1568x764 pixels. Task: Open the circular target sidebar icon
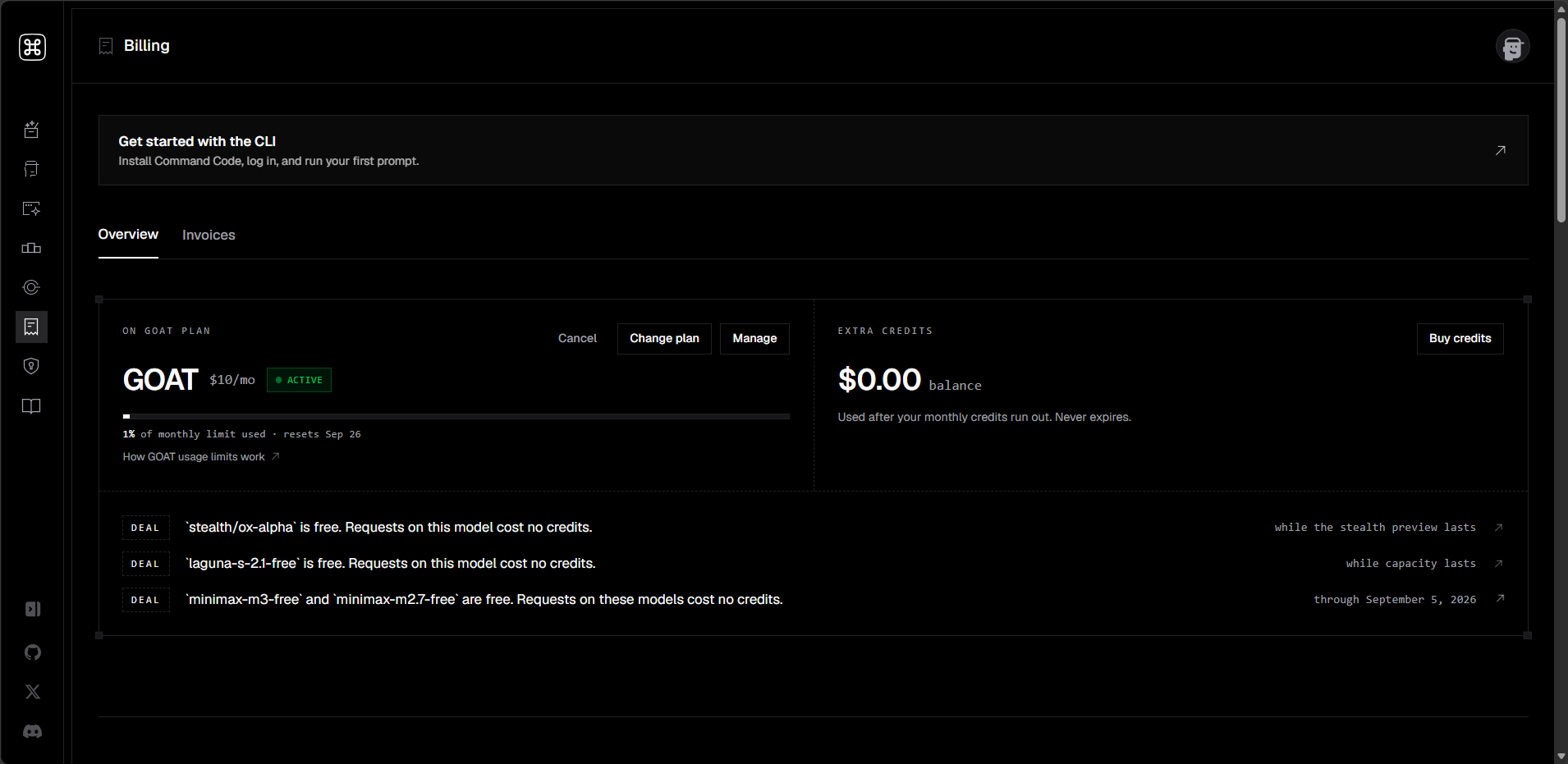(31, 287)
